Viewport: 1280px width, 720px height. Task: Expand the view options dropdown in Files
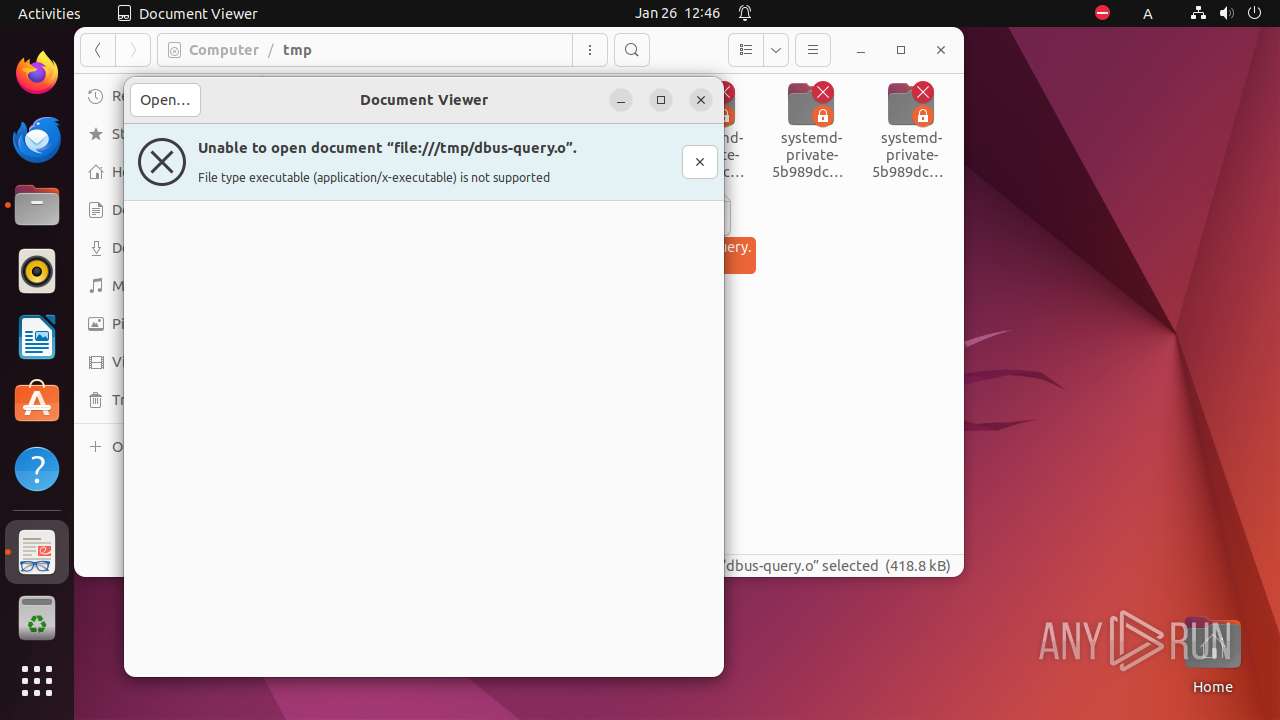pos(776,50)
